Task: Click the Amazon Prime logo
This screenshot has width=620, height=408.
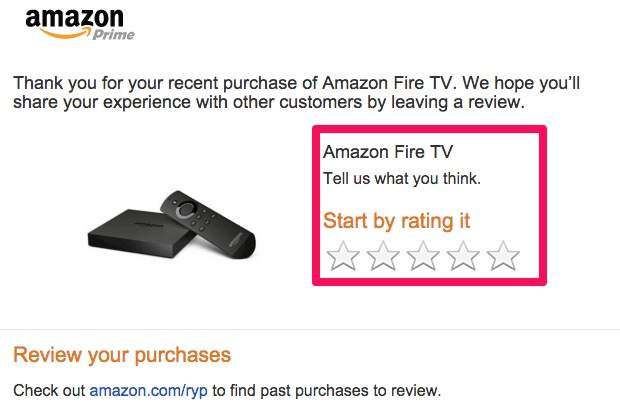Action: tap(80, 25)
